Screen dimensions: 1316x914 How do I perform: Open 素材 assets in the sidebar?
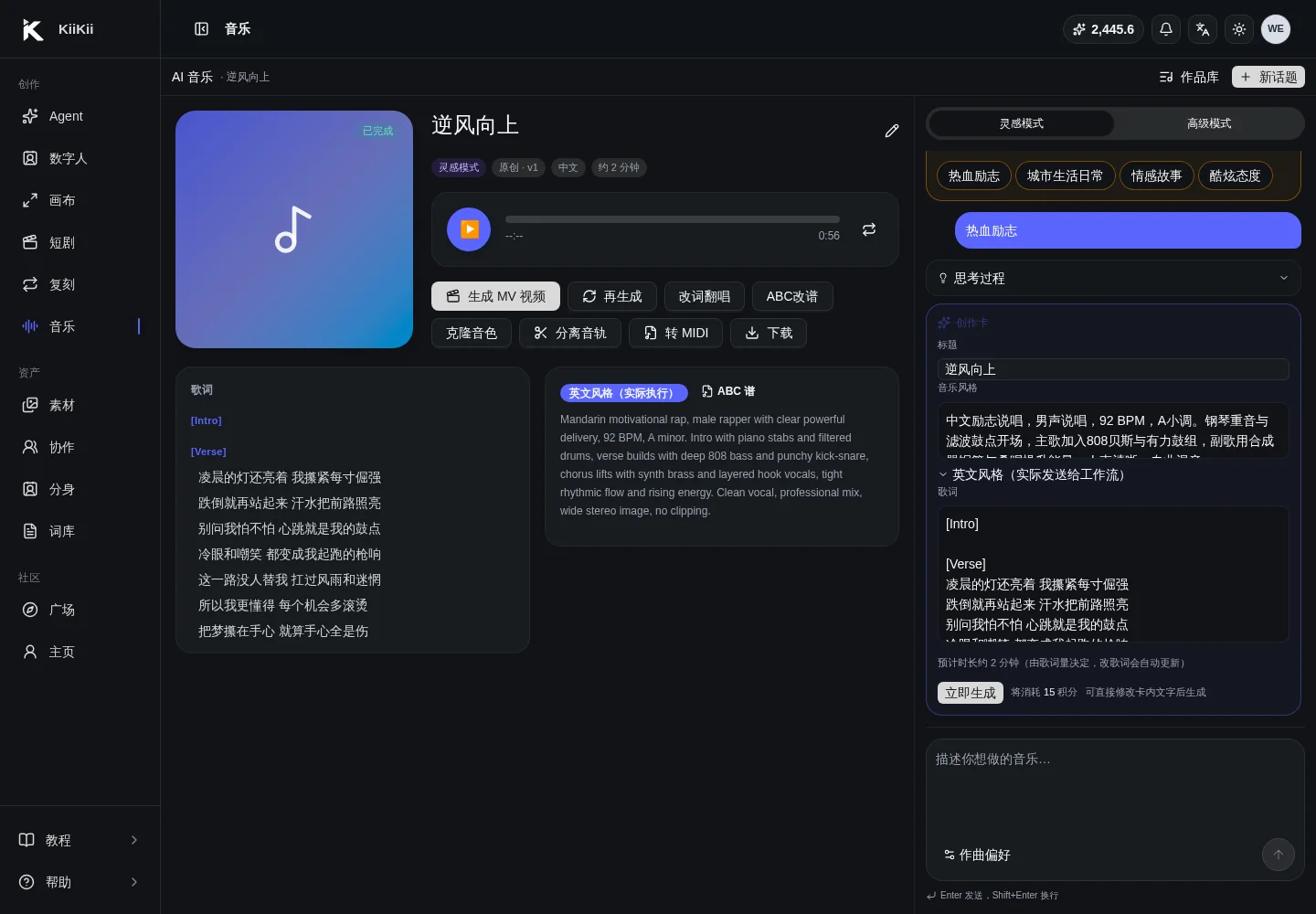pos(80,405)
